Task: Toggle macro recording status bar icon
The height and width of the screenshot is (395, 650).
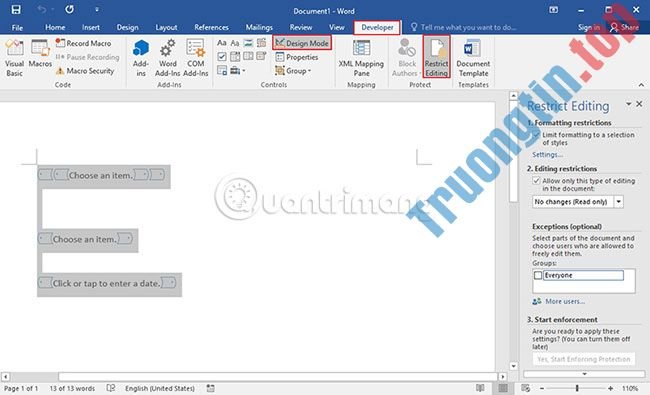Action: point(211,388)
